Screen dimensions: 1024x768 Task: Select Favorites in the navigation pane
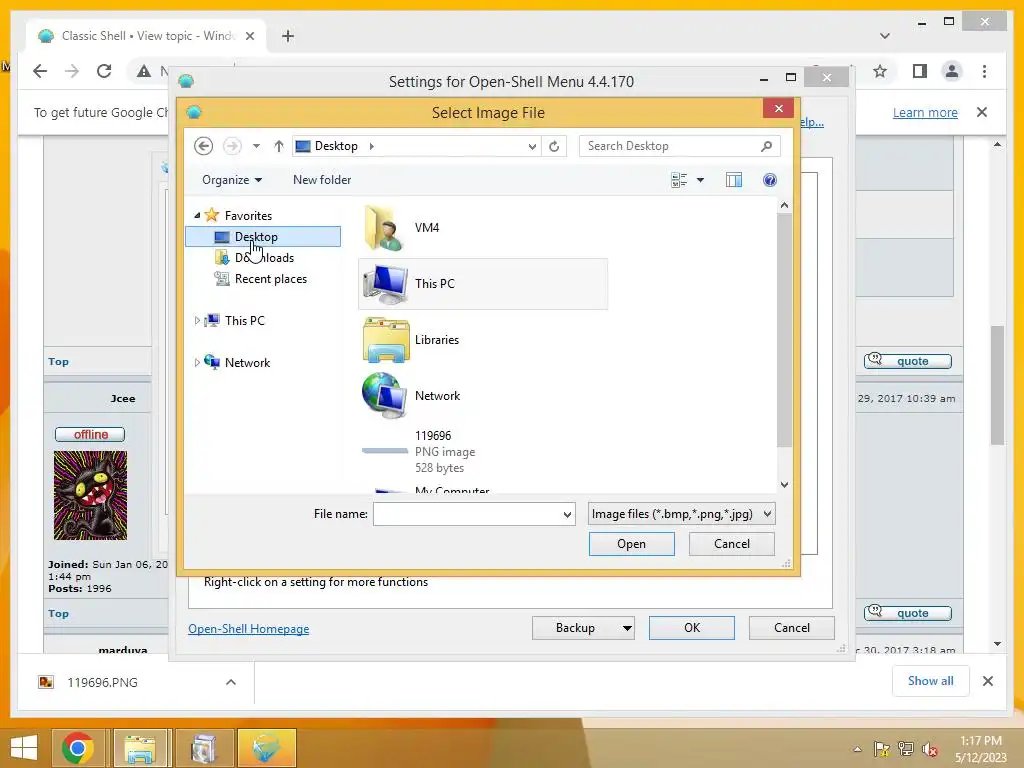coord(248,216)
